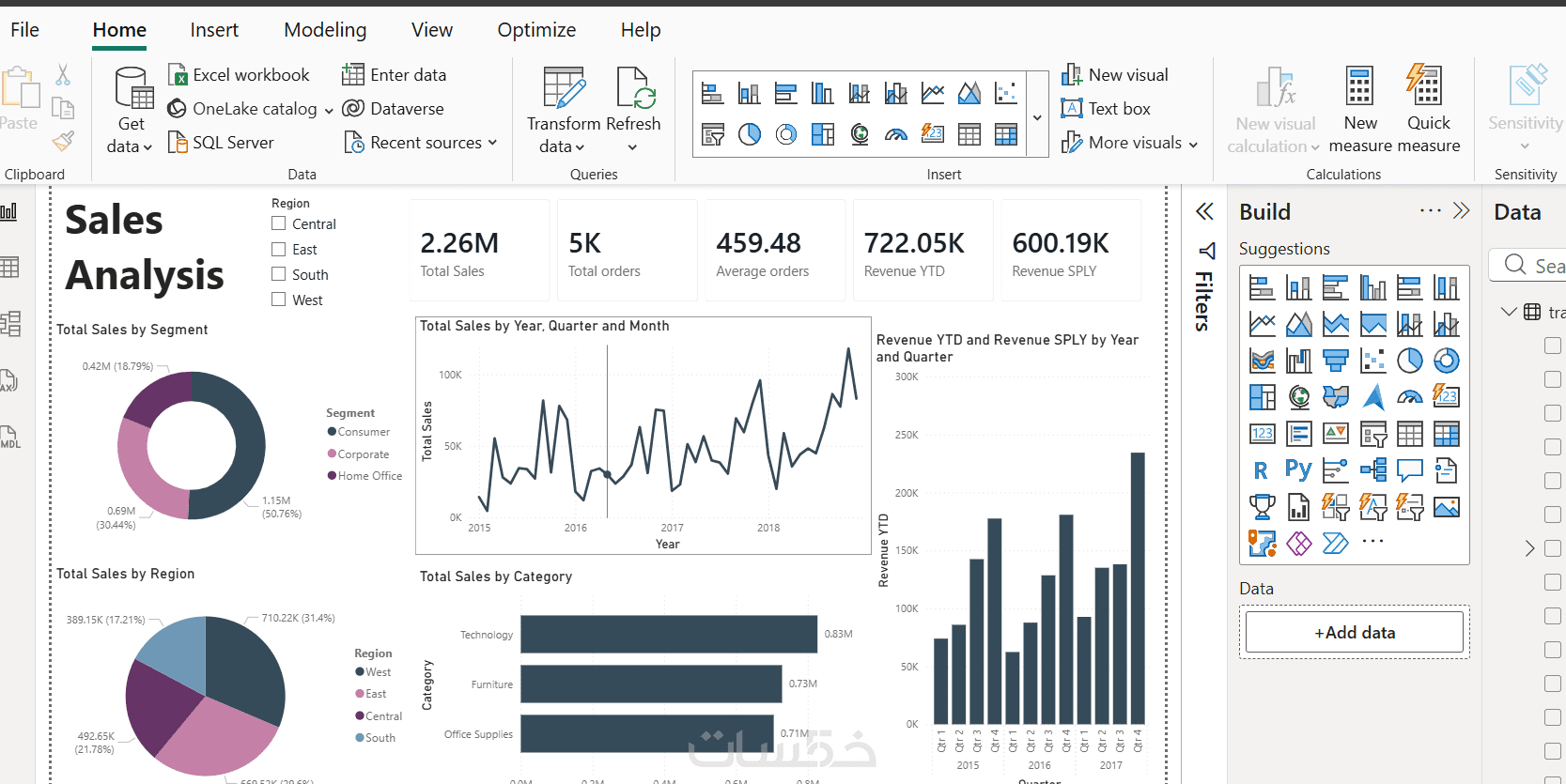Add an Azure map visual from Build pane
The height and width of the screenshot is (784, 1566).
point(1373,397)
